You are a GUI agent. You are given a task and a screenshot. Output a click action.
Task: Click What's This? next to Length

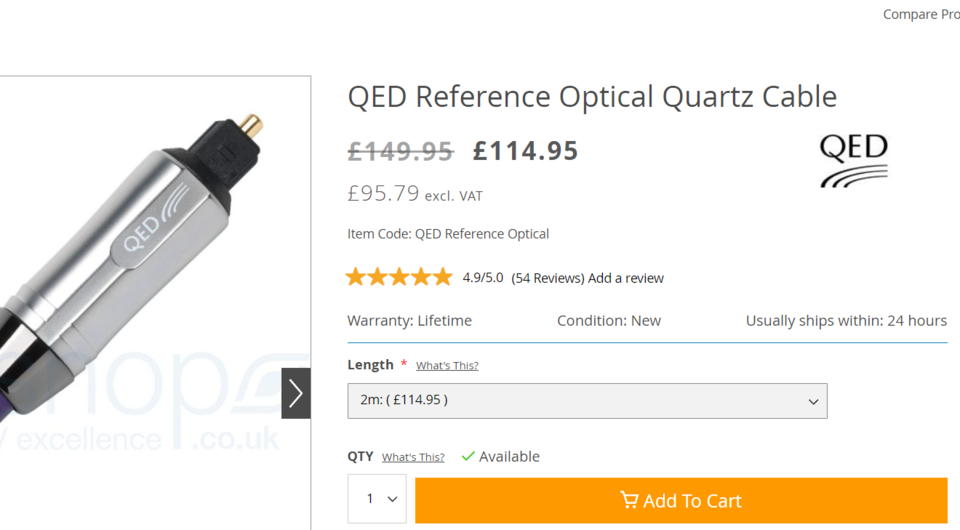click(447, 365)
